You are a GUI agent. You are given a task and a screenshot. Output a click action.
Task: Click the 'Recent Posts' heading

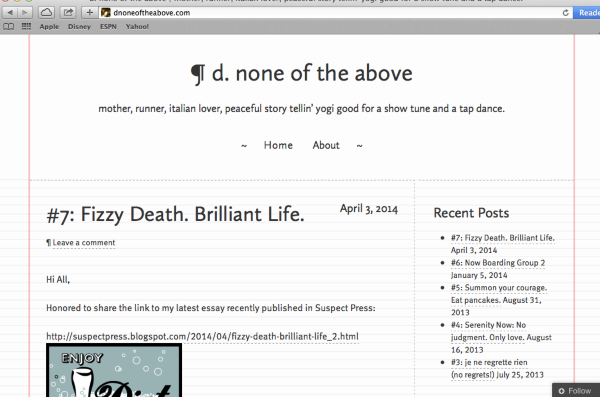tap(471, 213)
